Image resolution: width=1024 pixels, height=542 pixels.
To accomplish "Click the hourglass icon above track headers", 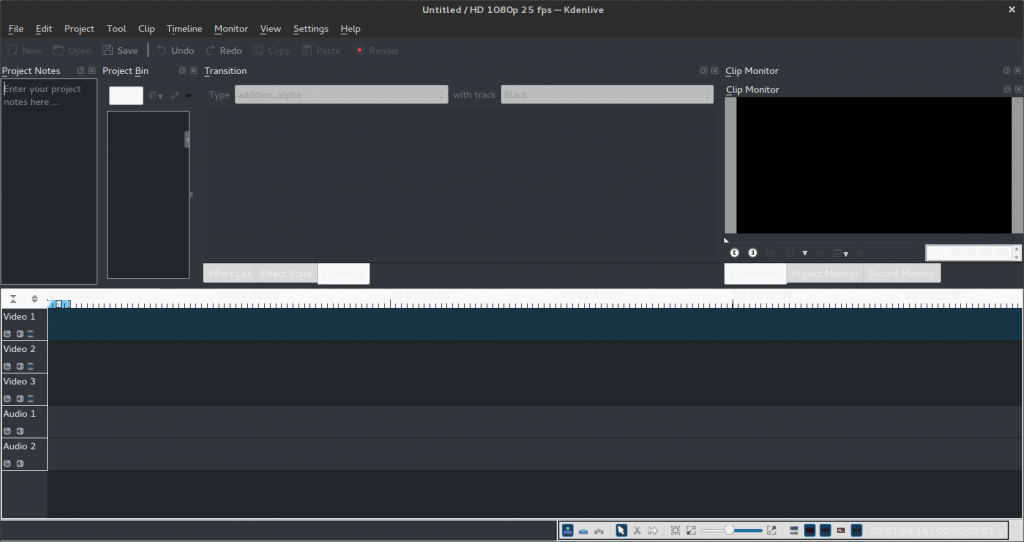I will (13, 298).
